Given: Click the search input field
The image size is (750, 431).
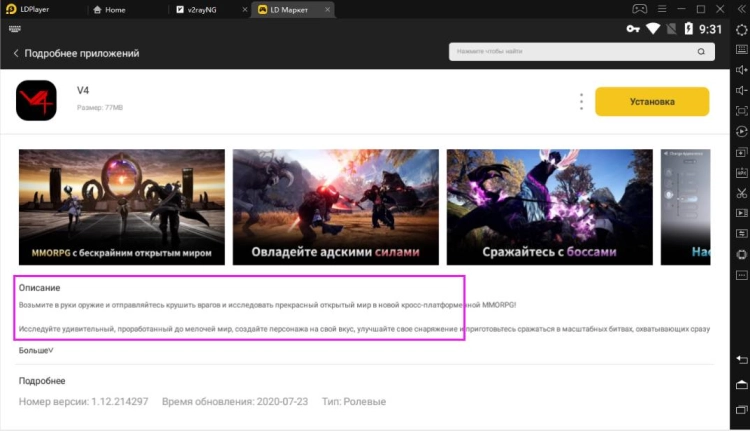Looking at the screenshot, I should 582,52.
